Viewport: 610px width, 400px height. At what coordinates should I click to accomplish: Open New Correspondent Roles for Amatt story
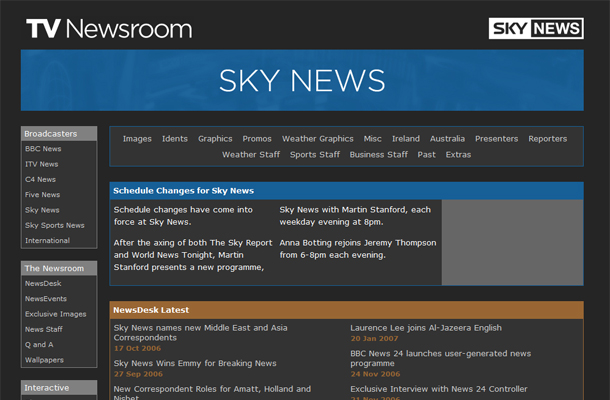(212, 393)
